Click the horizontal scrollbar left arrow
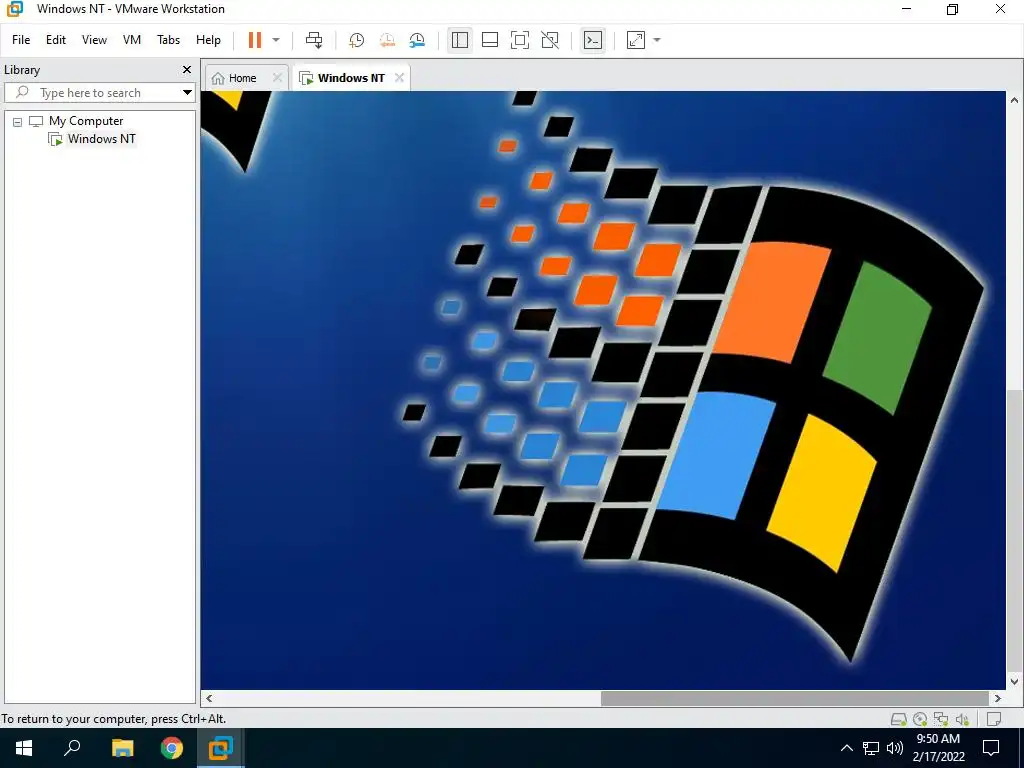 pyautogui.click(x=209, y=698)
